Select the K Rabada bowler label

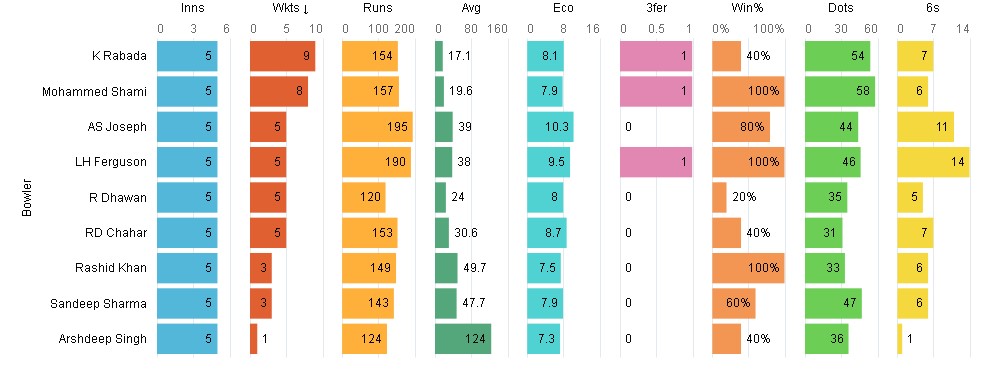[119, 56]
